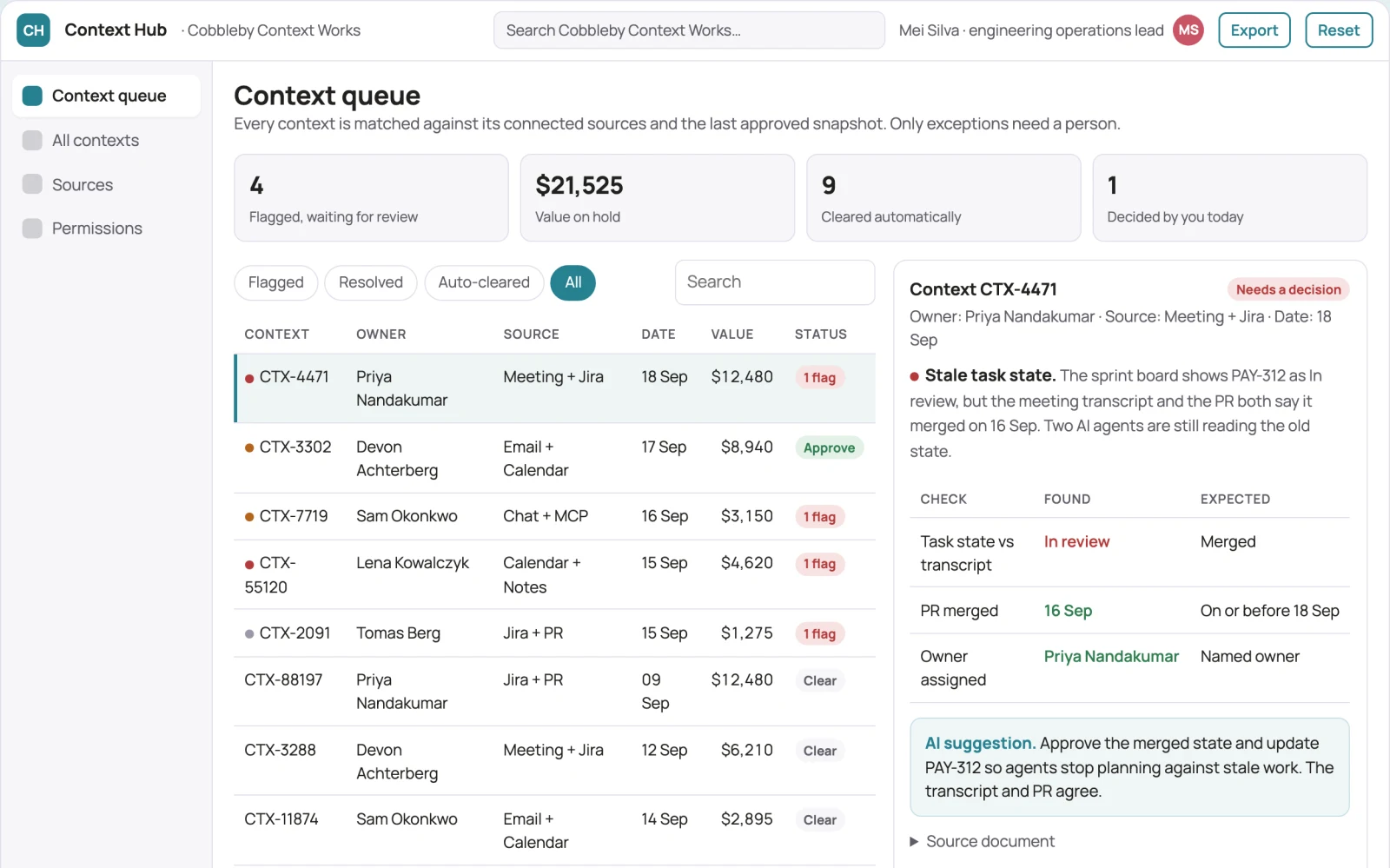Click the Priya Nandakumar owner value in checks
The height and width of the screenshot is (868, 1390).
1111,657
